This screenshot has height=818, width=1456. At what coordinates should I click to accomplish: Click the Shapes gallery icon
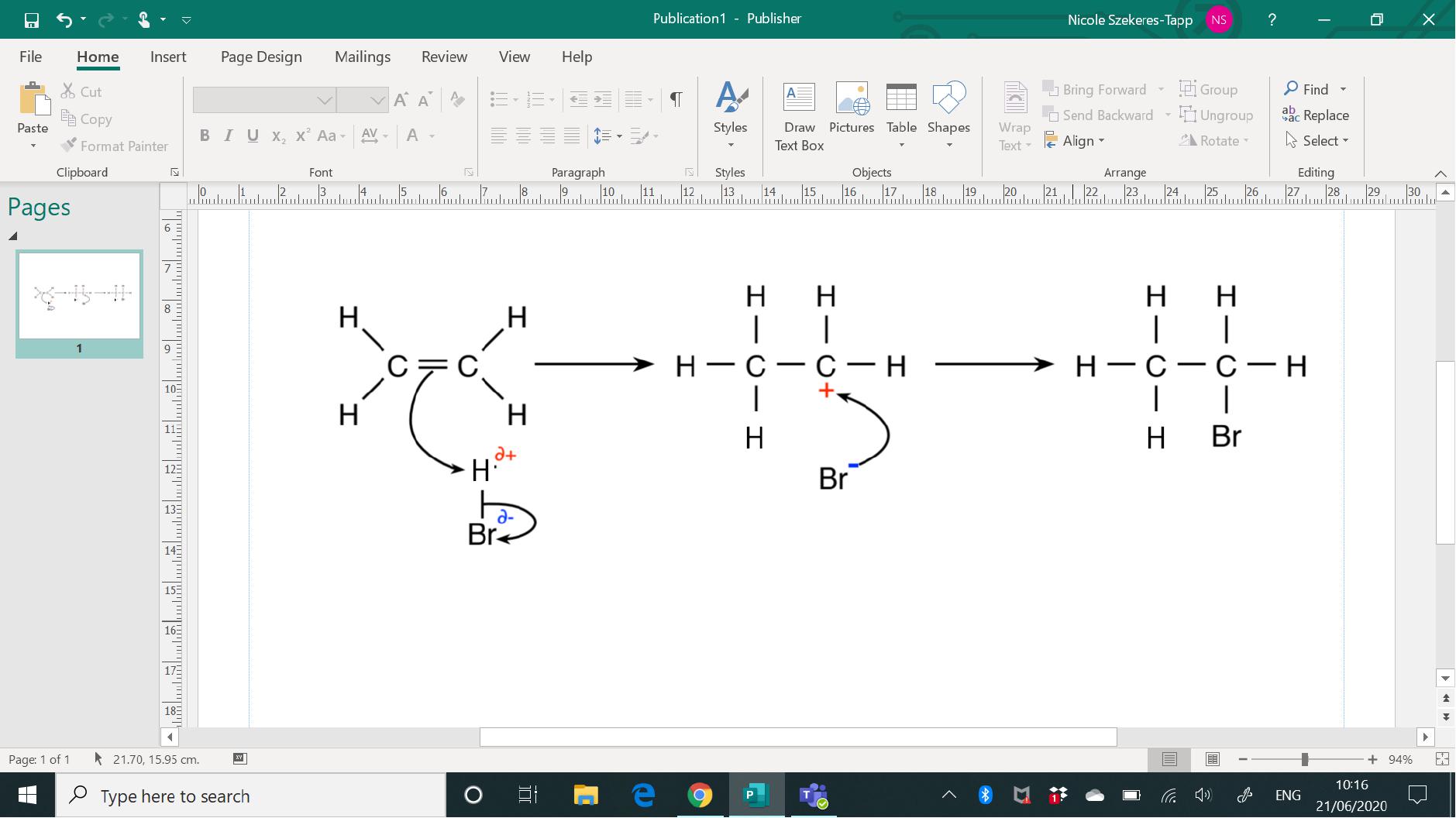click(948, 99)
